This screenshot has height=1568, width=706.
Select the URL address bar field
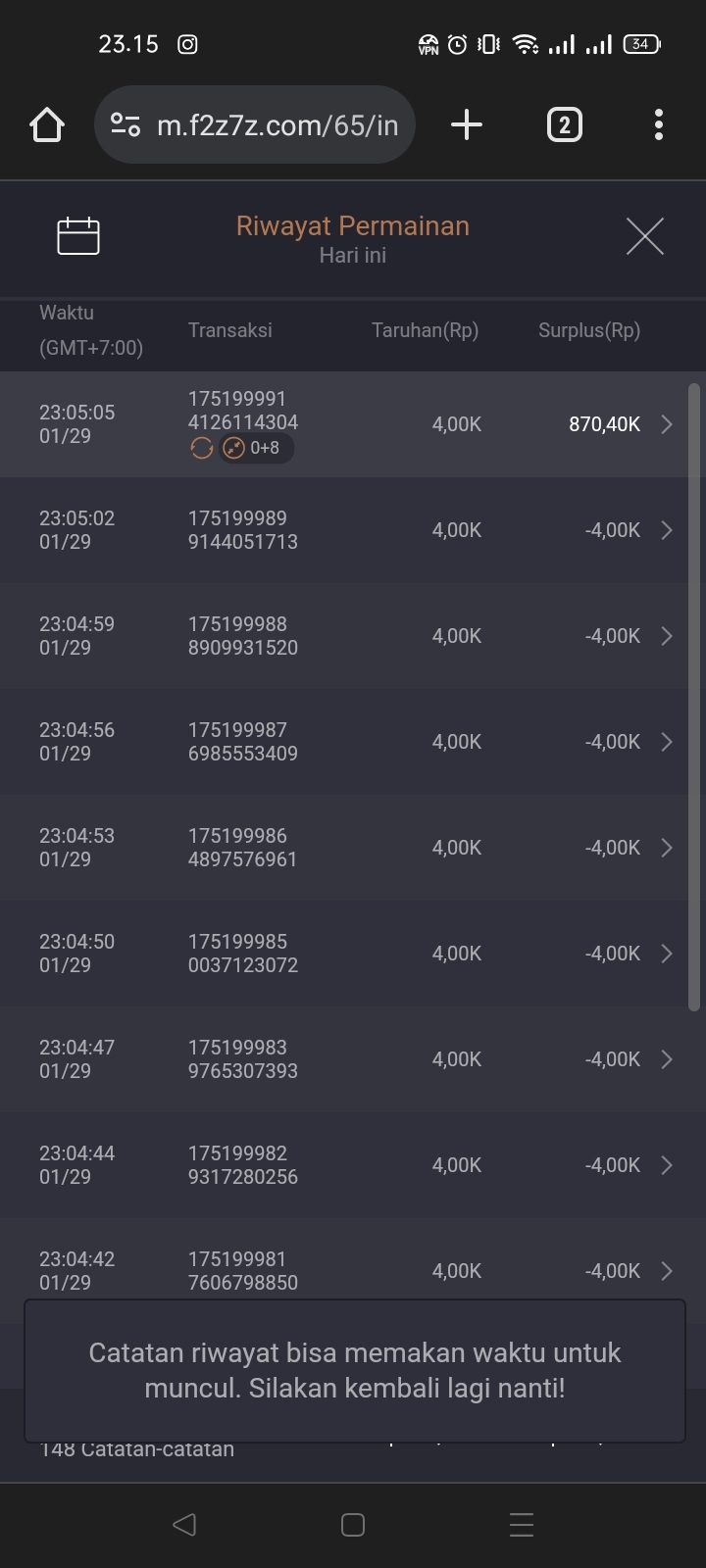click(x=277, y=125)
